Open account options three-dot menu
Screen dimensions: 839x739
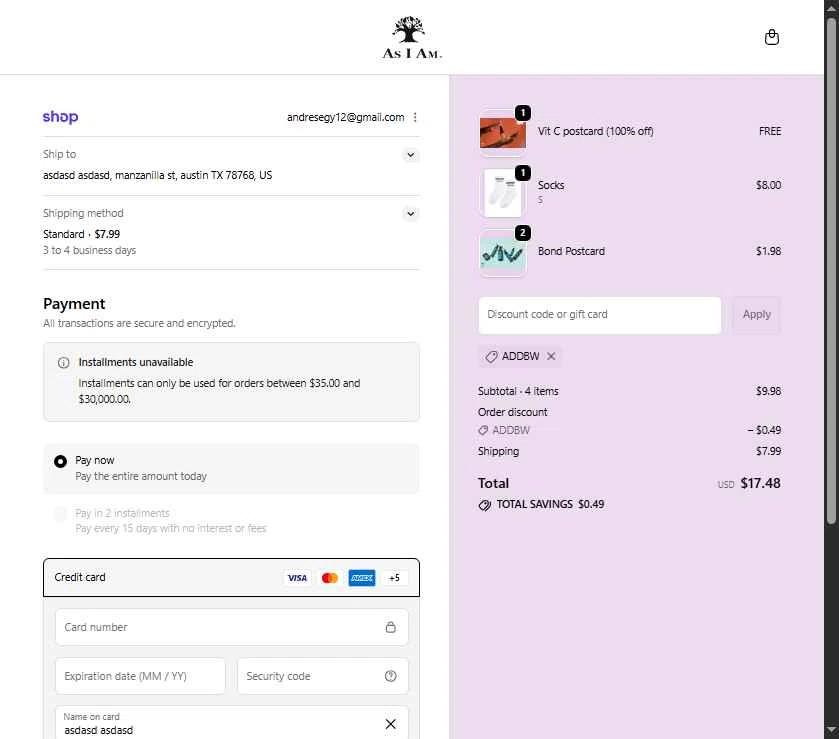coord(415,117)
